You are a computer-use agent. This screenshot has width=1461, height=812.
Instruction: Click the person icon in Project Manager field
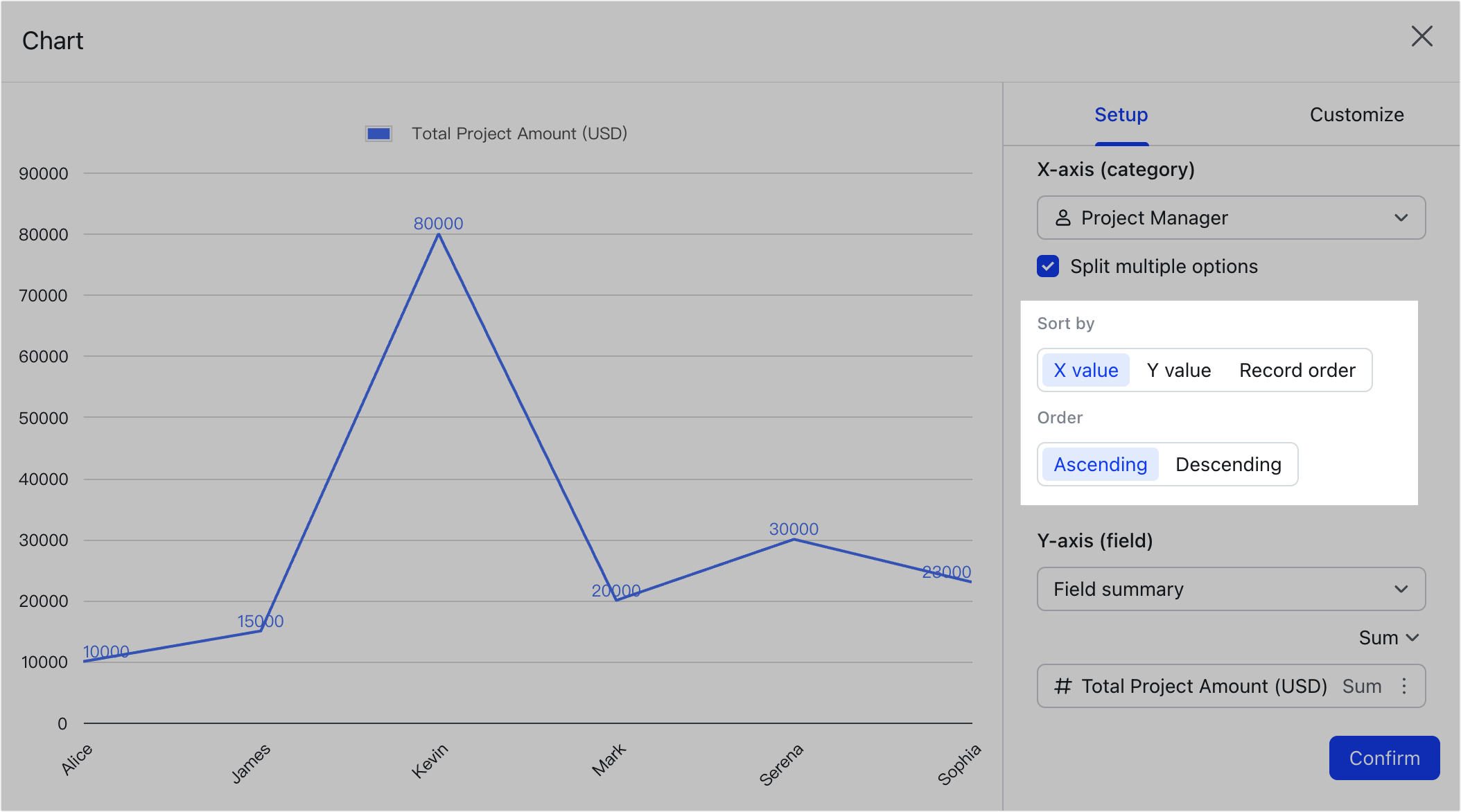tap(1062, 218)
